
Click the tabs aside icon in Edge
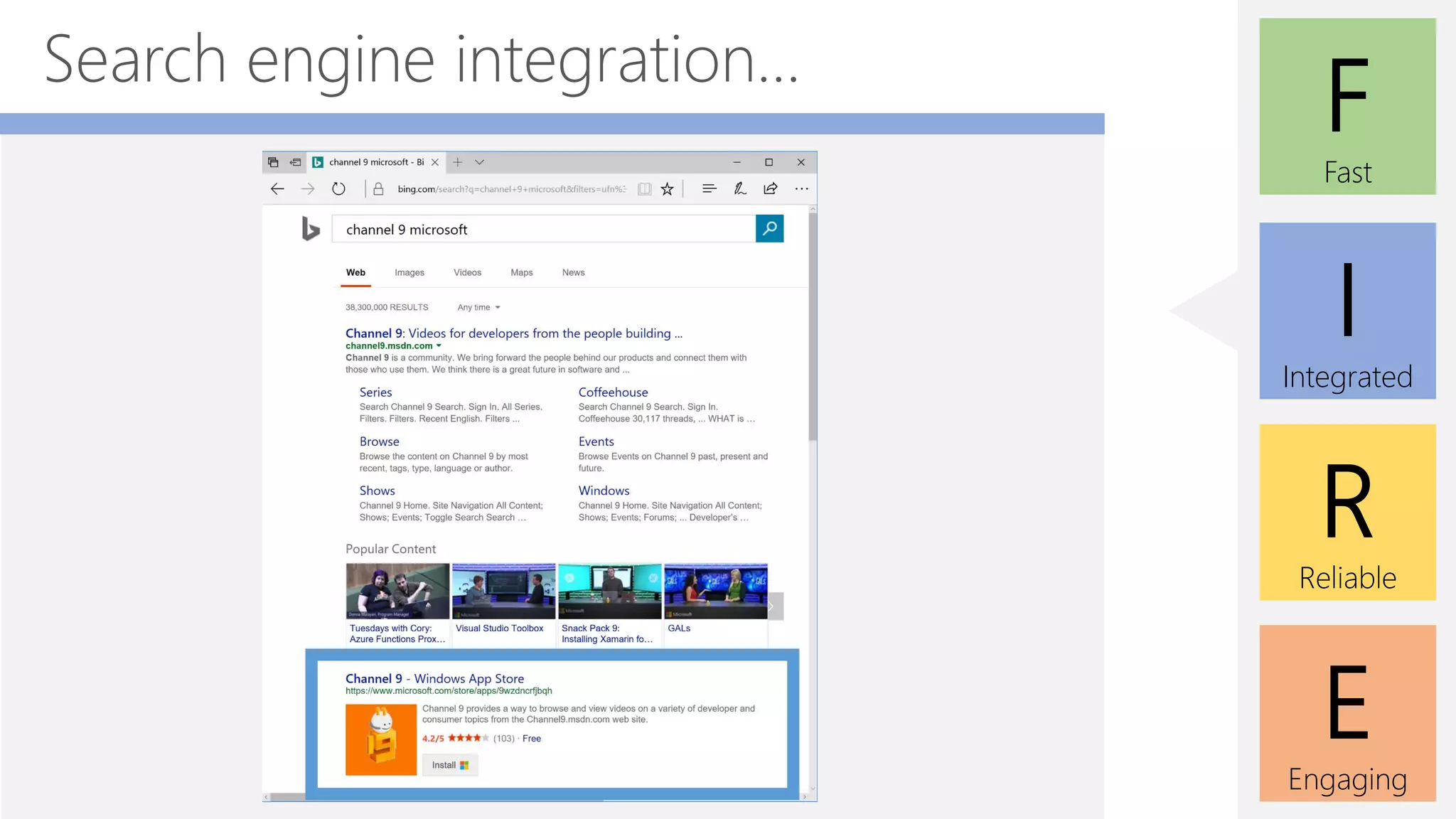(x=273, y=162)
